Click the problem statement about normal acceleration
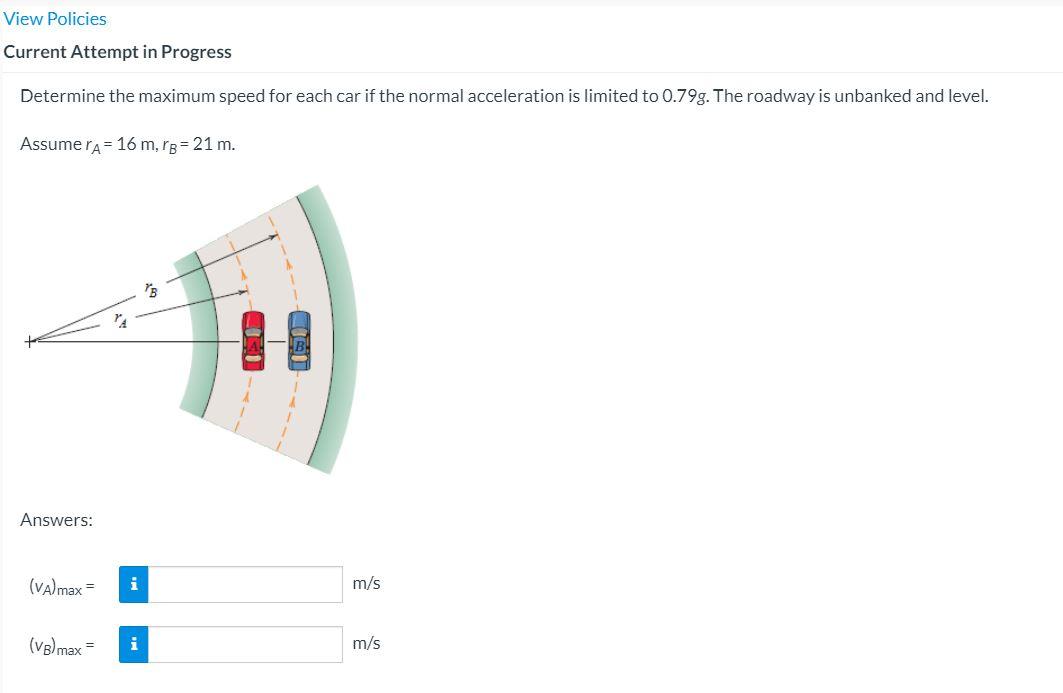The width and height of the screenshot is (1063, 693). pos(504,96)
